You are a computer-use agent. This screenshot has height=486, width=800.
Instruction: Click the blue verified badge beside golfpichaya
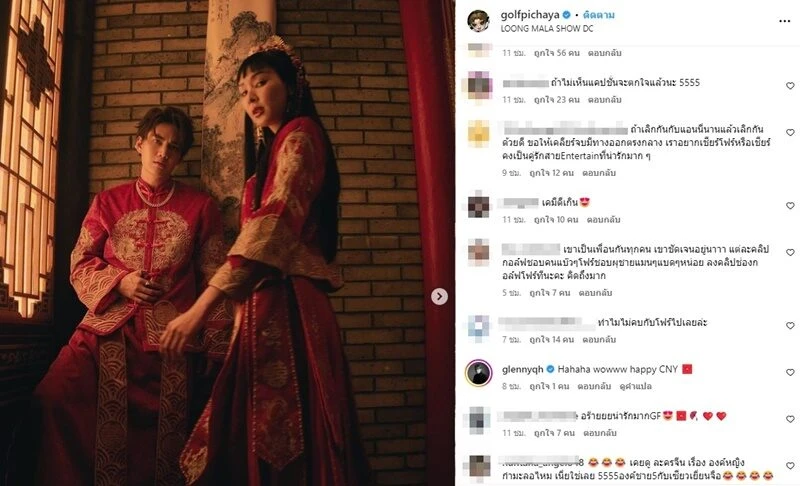tap(566, 15)
